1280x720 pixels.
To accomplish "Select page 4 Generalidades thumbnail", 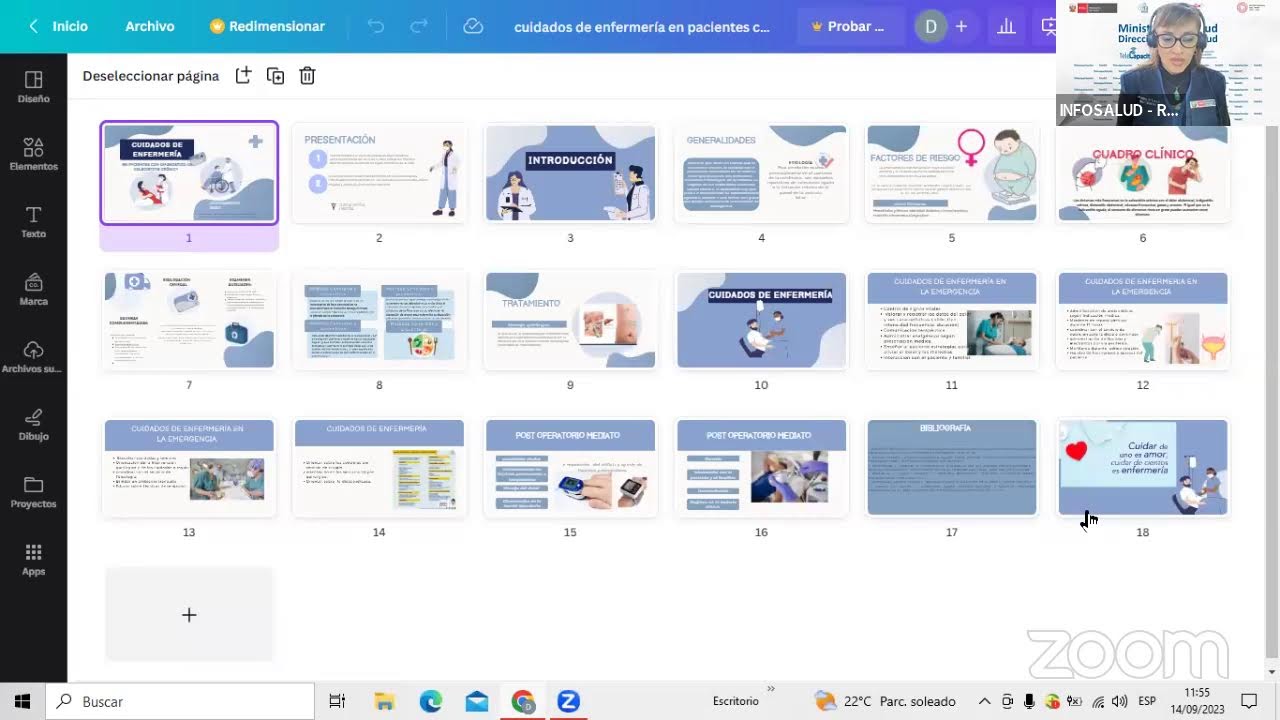I will (761, 173).
